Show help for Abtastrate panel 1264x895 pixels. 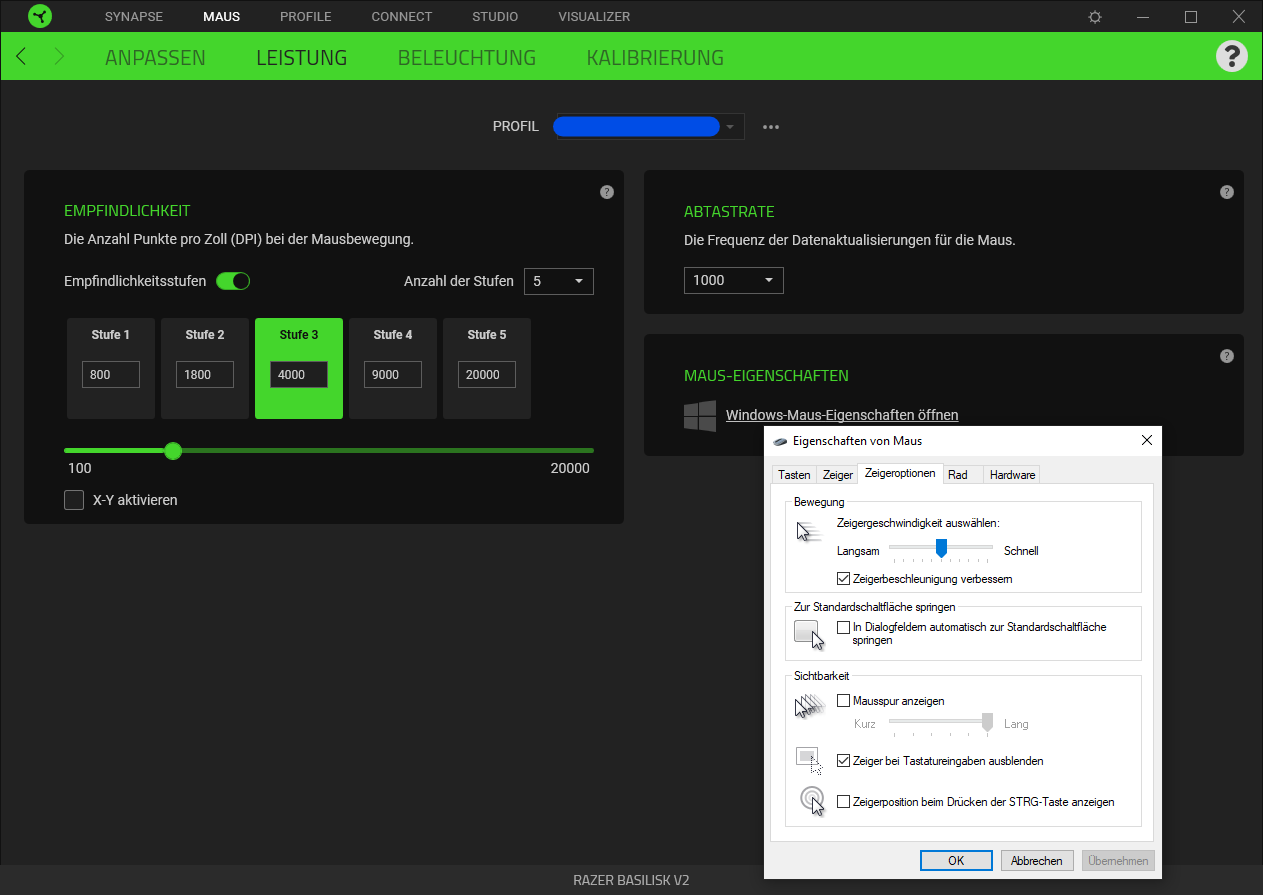(1227, 192)
